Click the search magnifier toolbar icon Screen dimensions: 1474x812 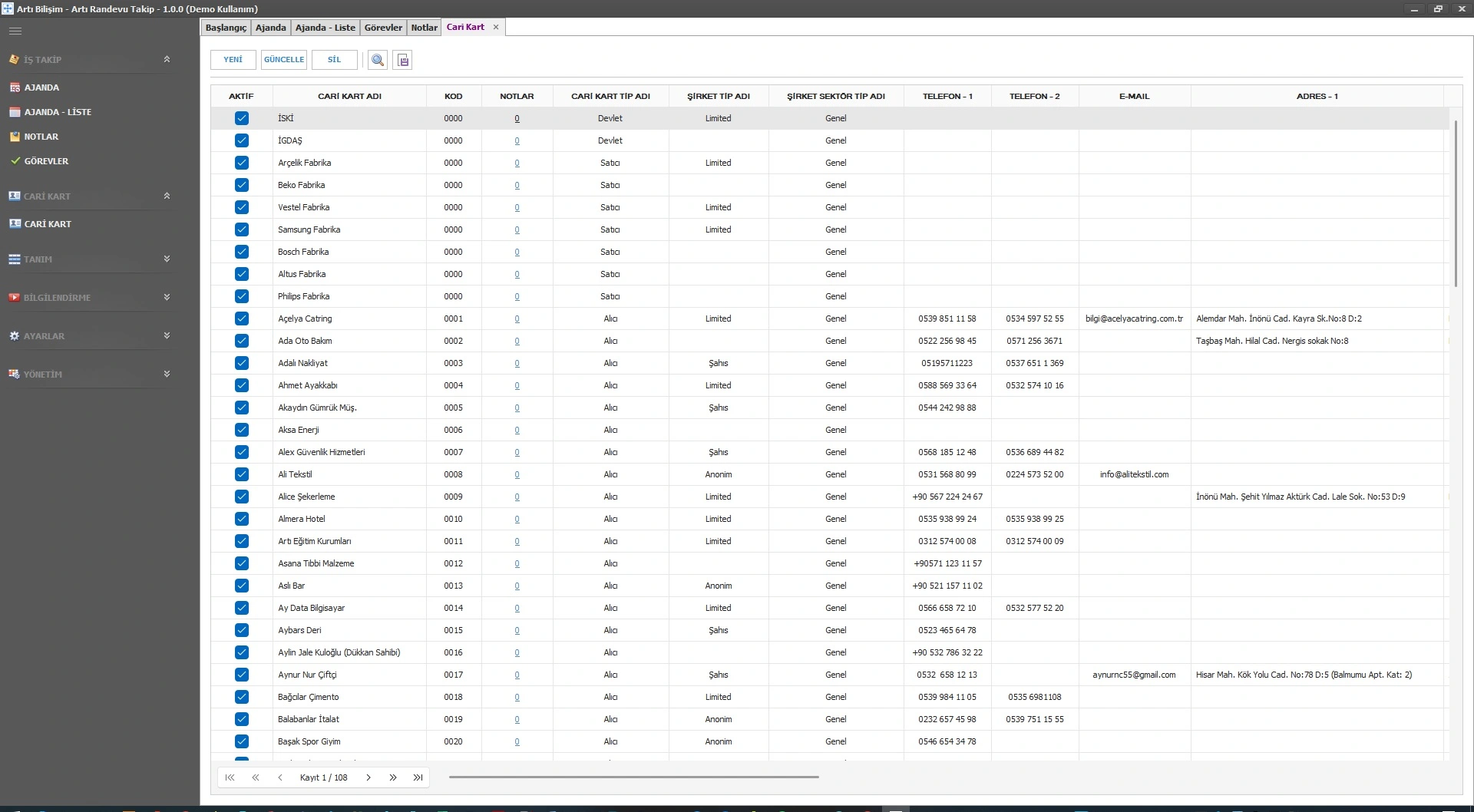[x=378, y=60]
